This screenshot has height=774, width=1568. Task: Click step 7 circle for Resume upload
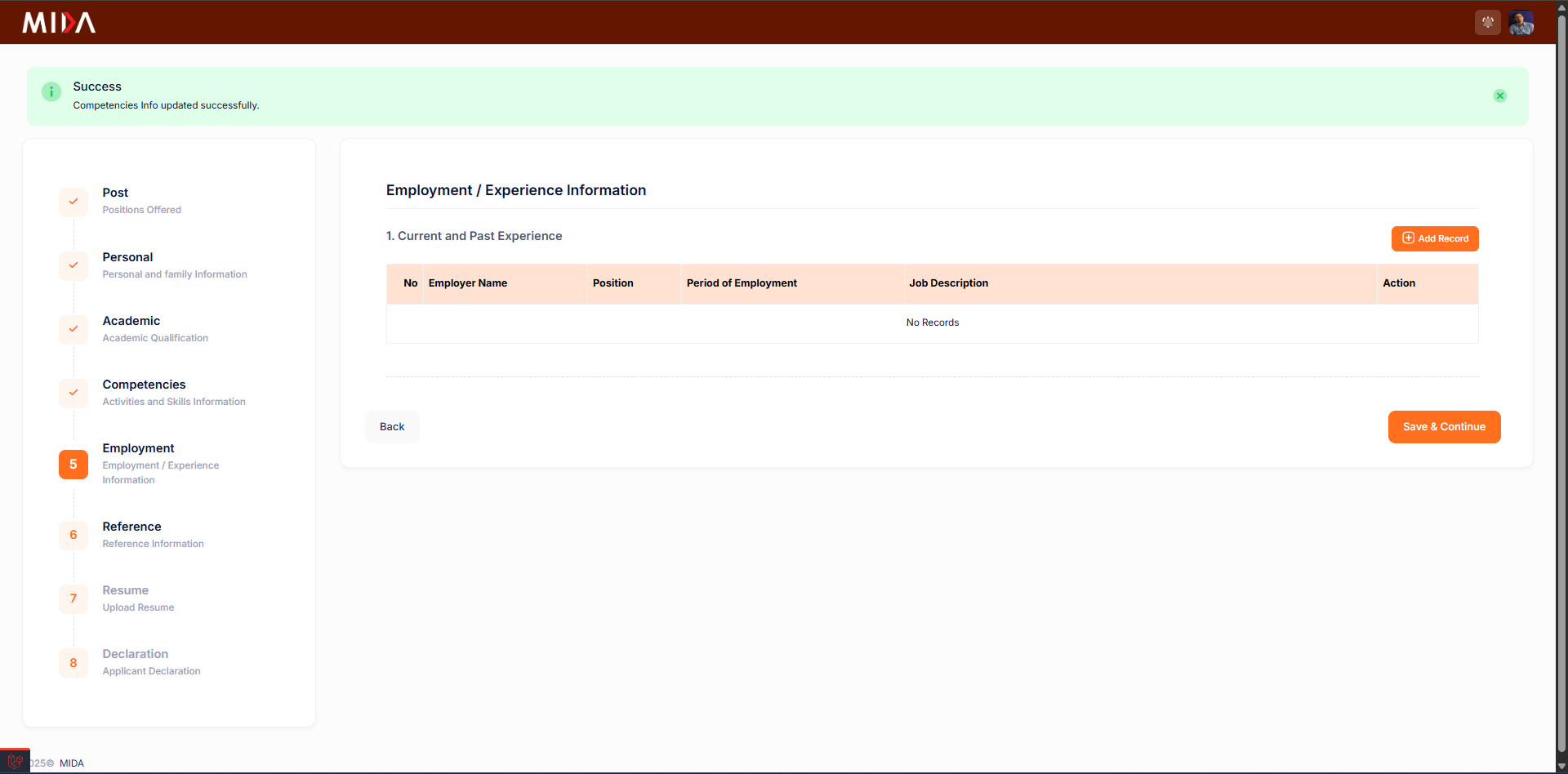(x=73, y=598)
